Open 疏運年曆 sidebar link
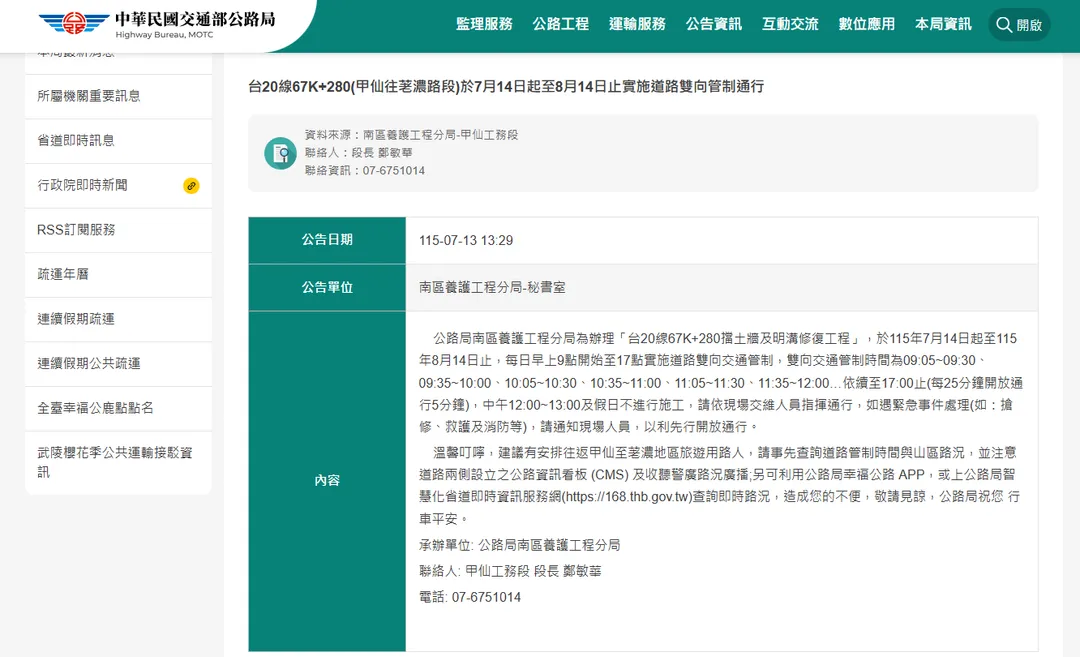Image resolution: width=1080 pixels, height=657 pixels. pyautogui.click(x=118, y=274)
